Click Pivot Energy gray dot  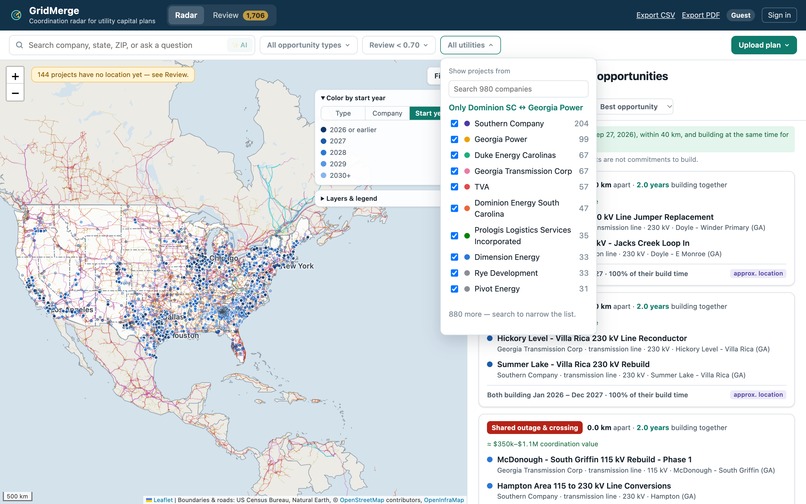pos(467,289)
